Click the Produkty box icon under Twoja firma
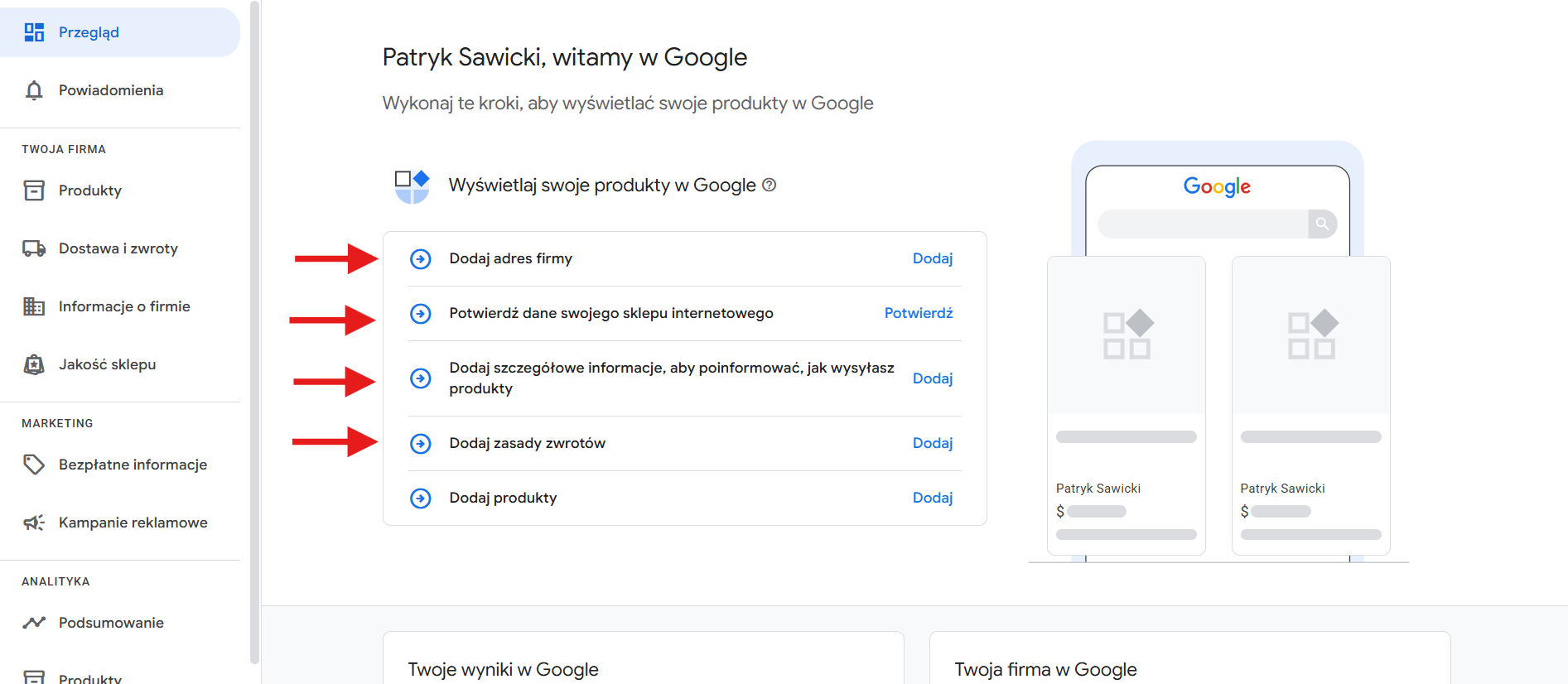1568x684 pixels. coord(34,190)
